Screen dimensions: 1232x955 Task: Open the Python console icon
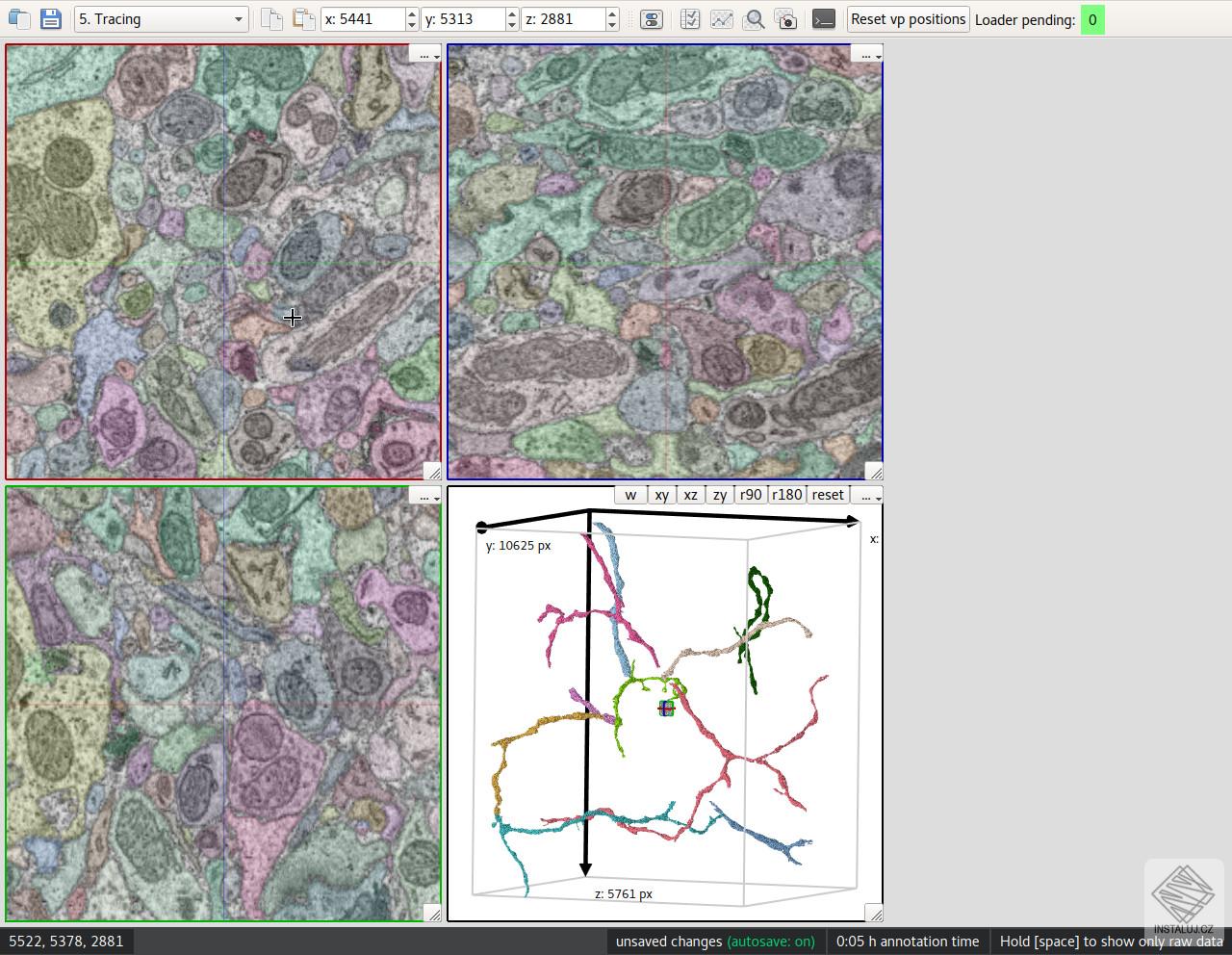[823, 19]
